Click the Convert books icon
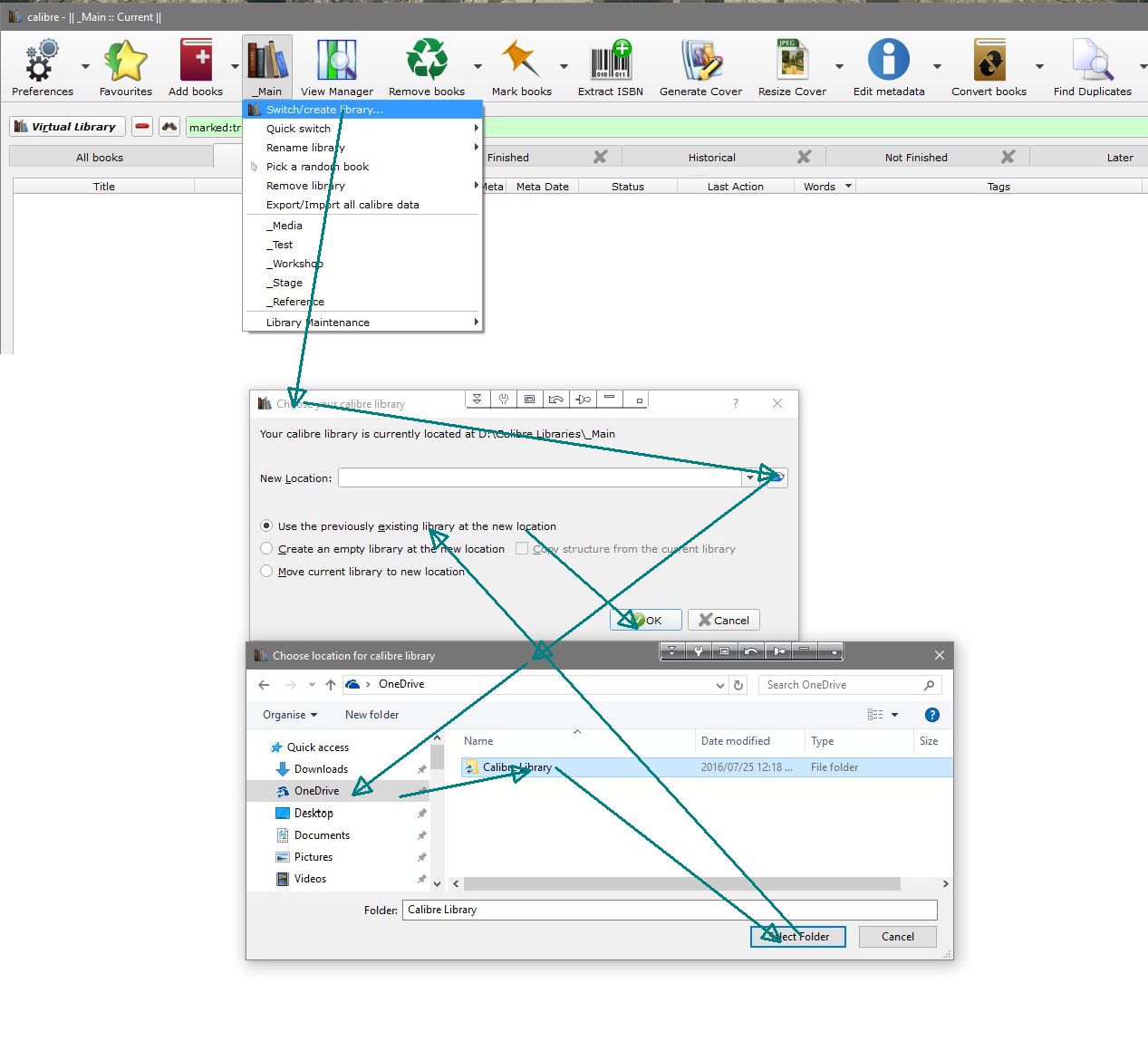The image size is (1148, 1041). pyautogui.click(x=989, y=60)
